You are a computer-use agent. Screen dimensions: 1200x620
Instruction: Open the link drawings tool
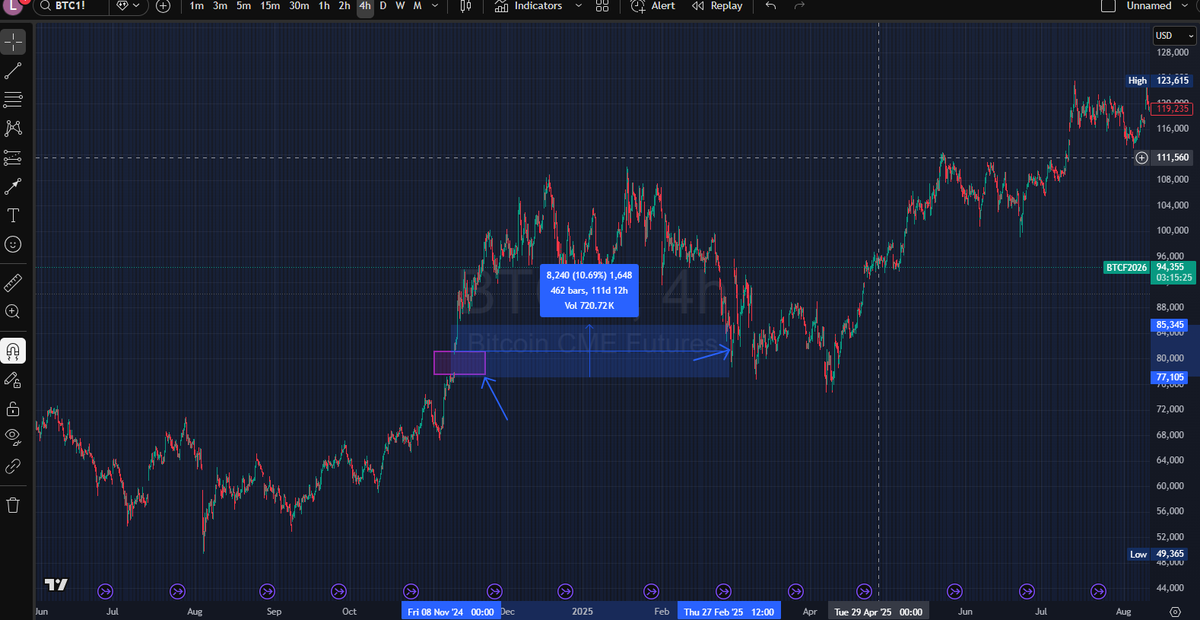(13, 465)
